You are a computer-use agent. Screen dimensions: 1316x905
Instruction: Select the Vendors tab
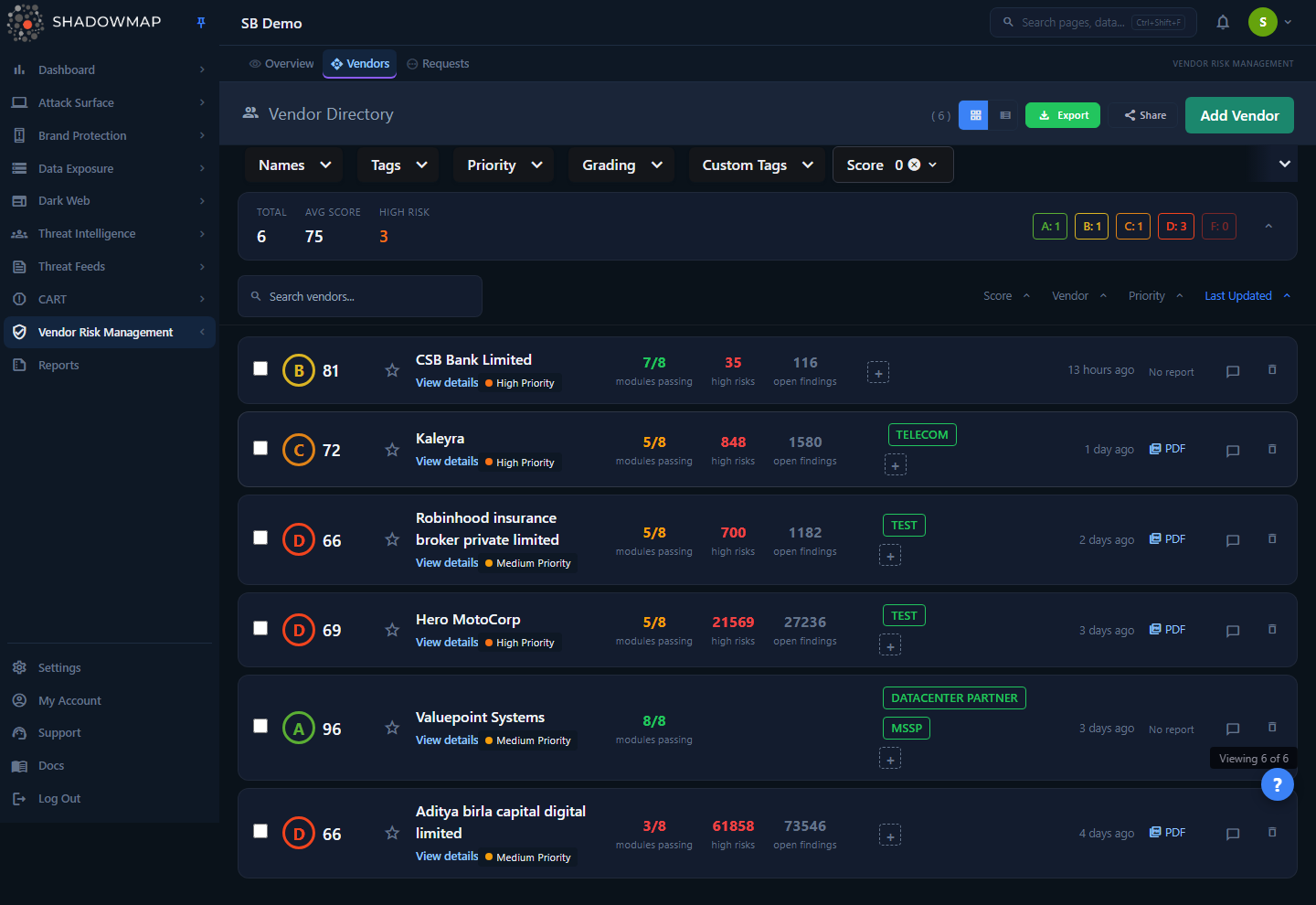tap(360, 64)
